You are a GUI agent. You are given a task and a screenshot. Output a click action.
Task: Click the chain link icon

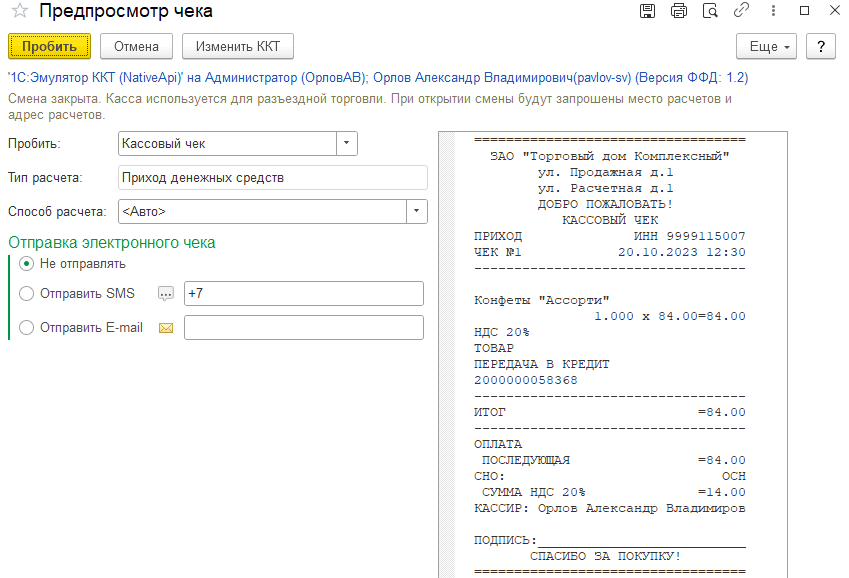point(741,11)
